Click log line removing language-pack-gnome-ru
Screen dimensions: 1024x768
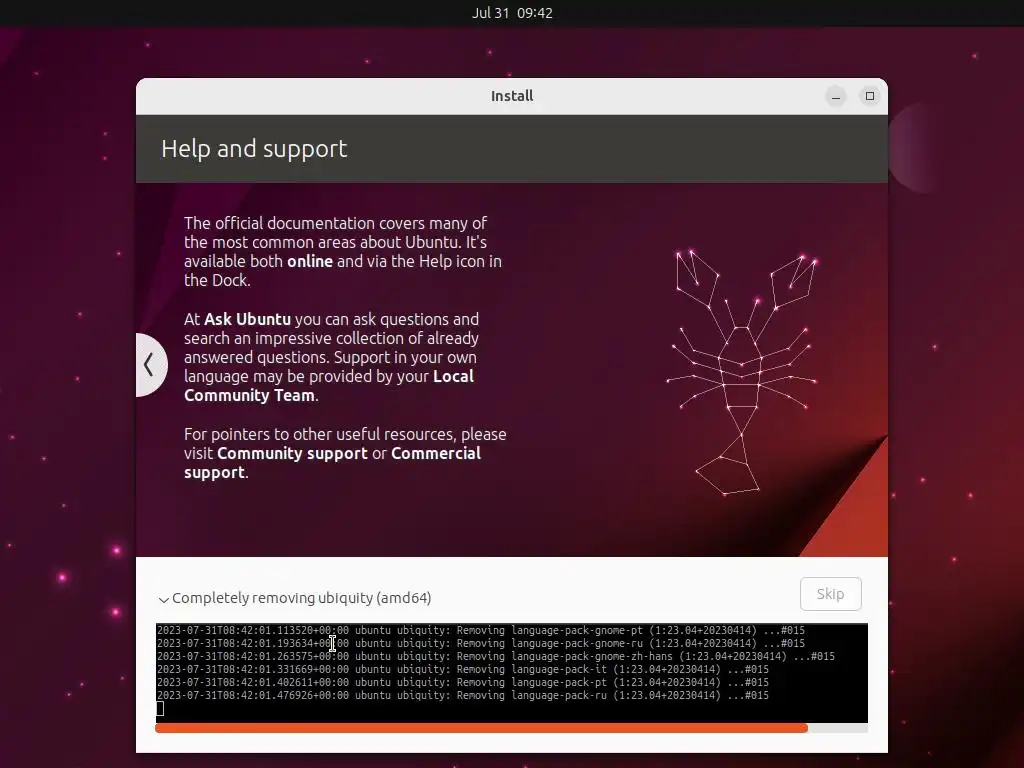481,644
